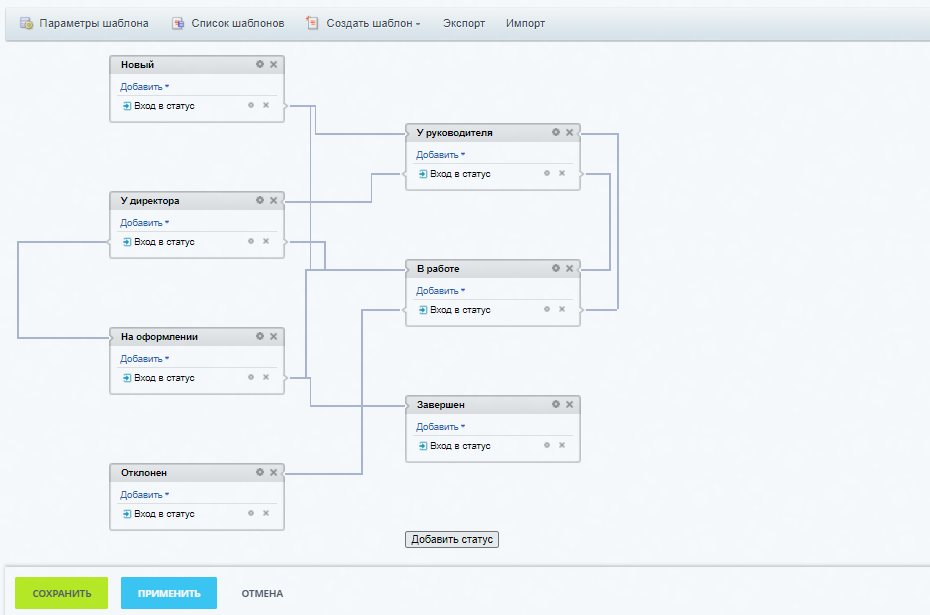This screenshot has width=930, height=615.
Task: Configure Вход в статус action in В работе
Action: tap(547, 309)
